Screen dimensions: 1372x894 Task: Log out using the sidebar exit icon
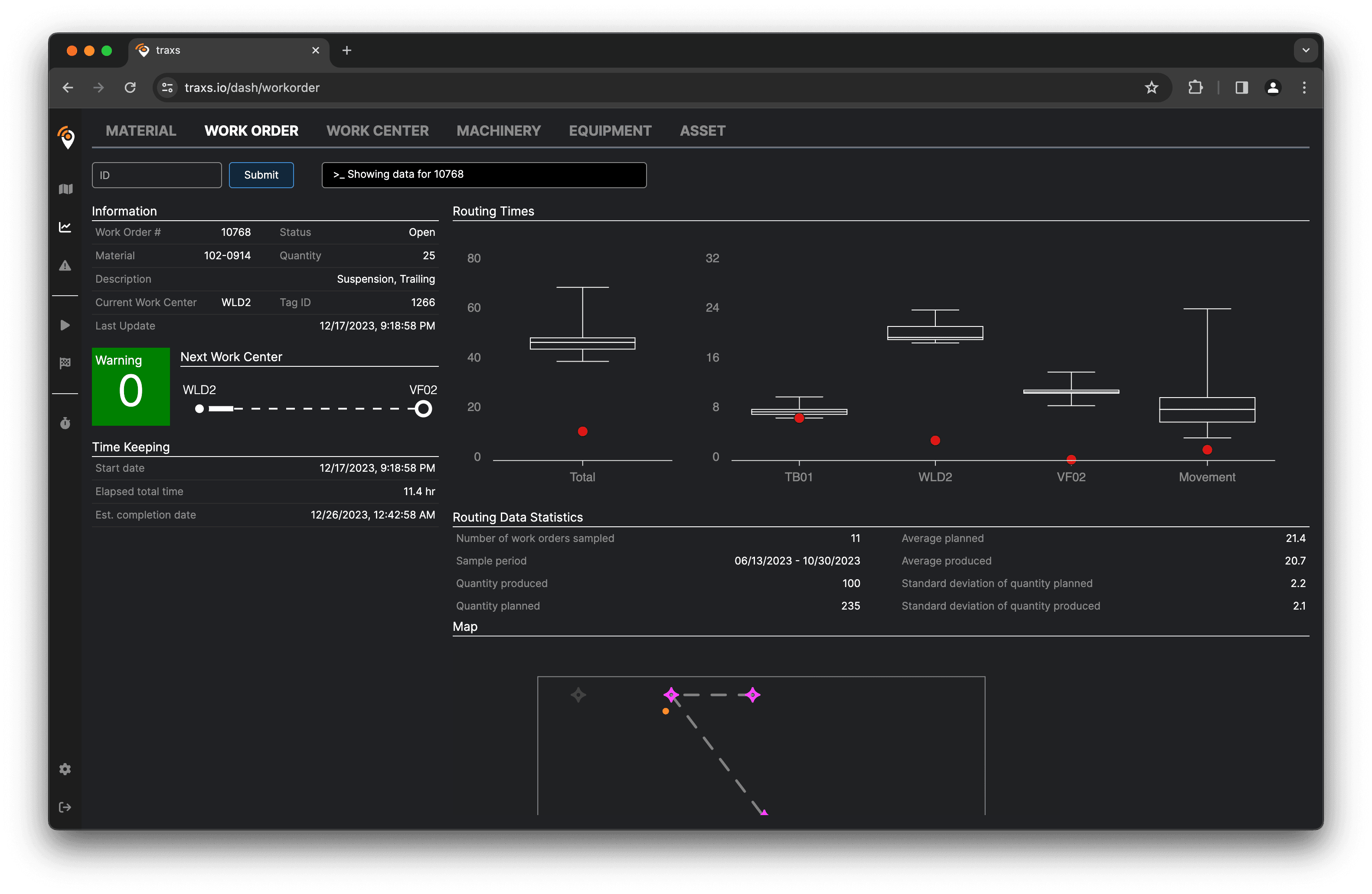pyautogui.click(x=65, y=806)
